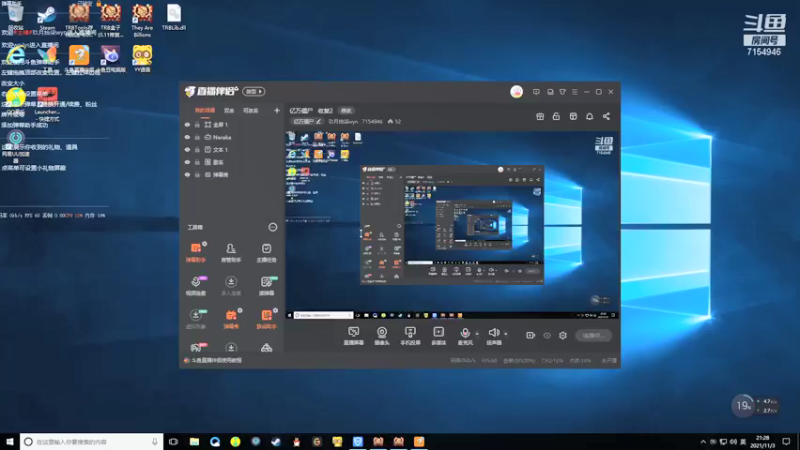Open the 虚拟形象 tool in toolbox
Screen dimensions: 800x450
195,318
